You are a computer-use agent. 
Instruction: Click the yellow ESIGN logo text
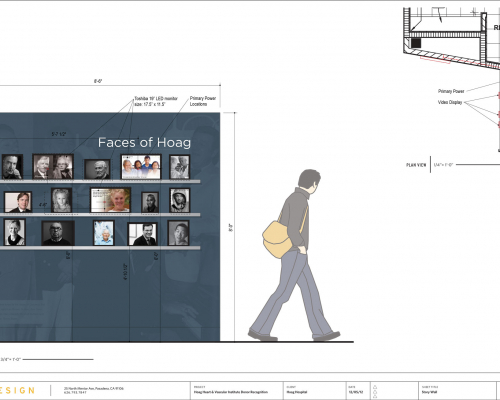[x=17, y=390]
